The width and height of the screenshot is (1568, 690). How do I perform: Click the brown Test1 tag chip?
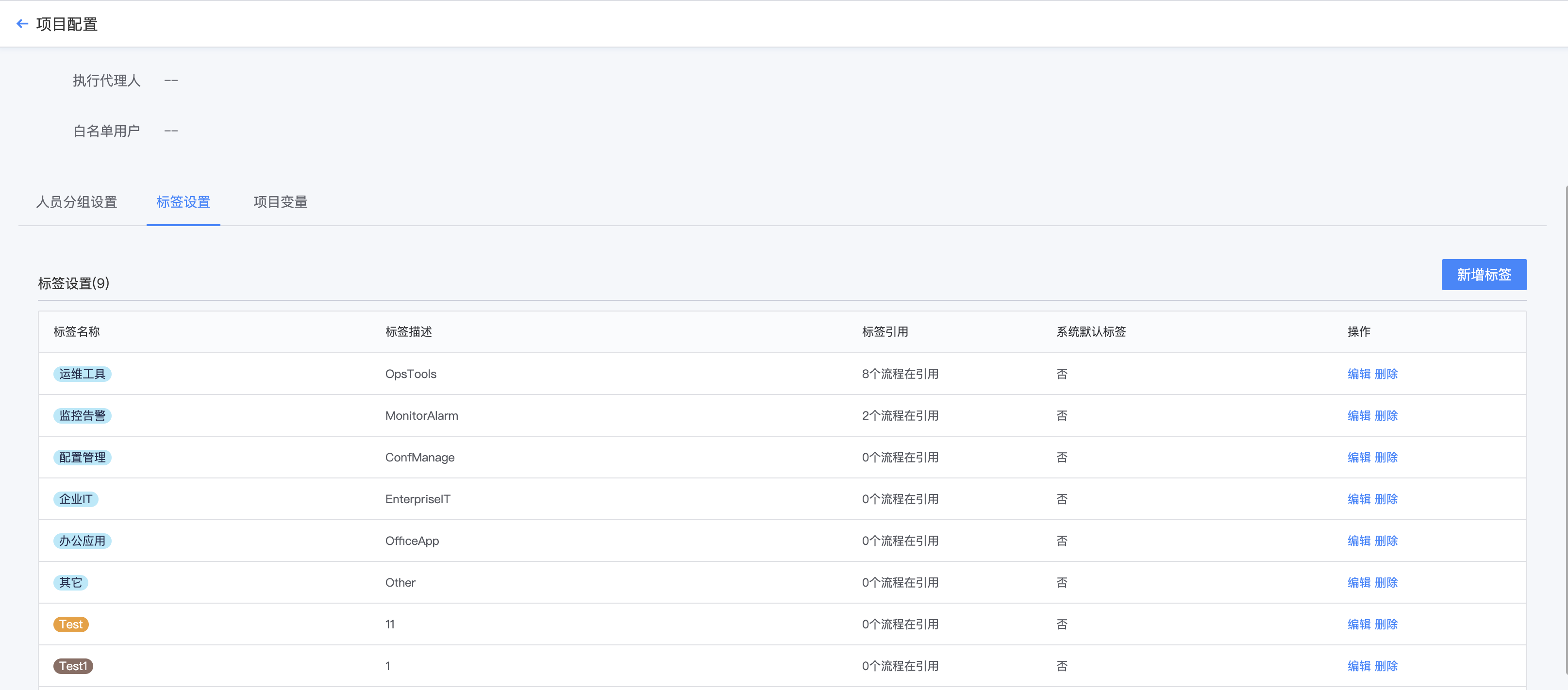pyautogui.click(x=72, y=666)
